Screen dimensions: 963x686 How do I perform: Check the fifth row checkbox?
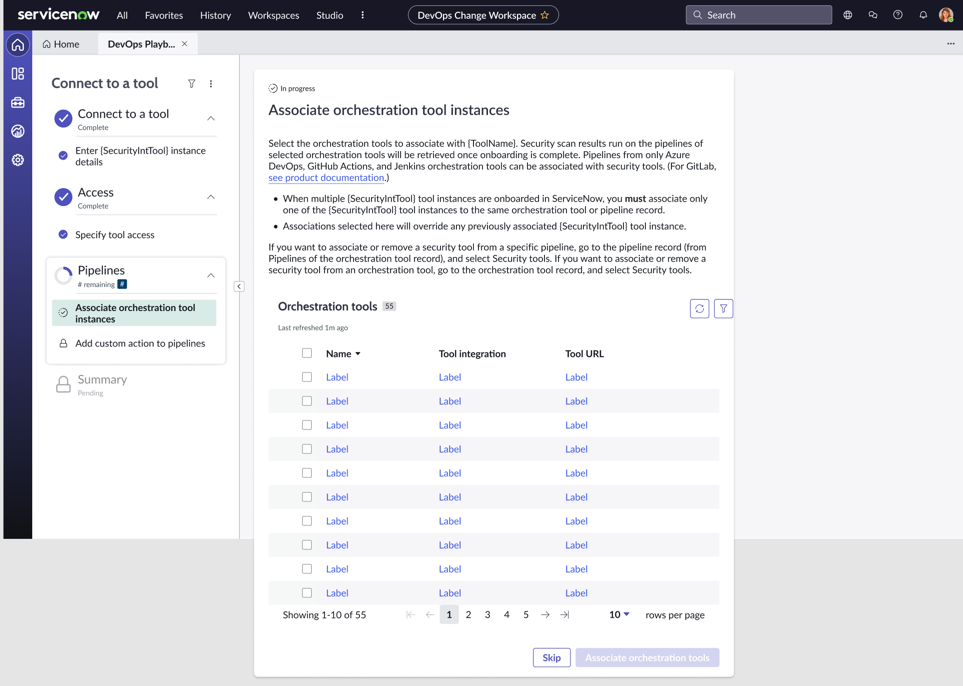point(306,473)
